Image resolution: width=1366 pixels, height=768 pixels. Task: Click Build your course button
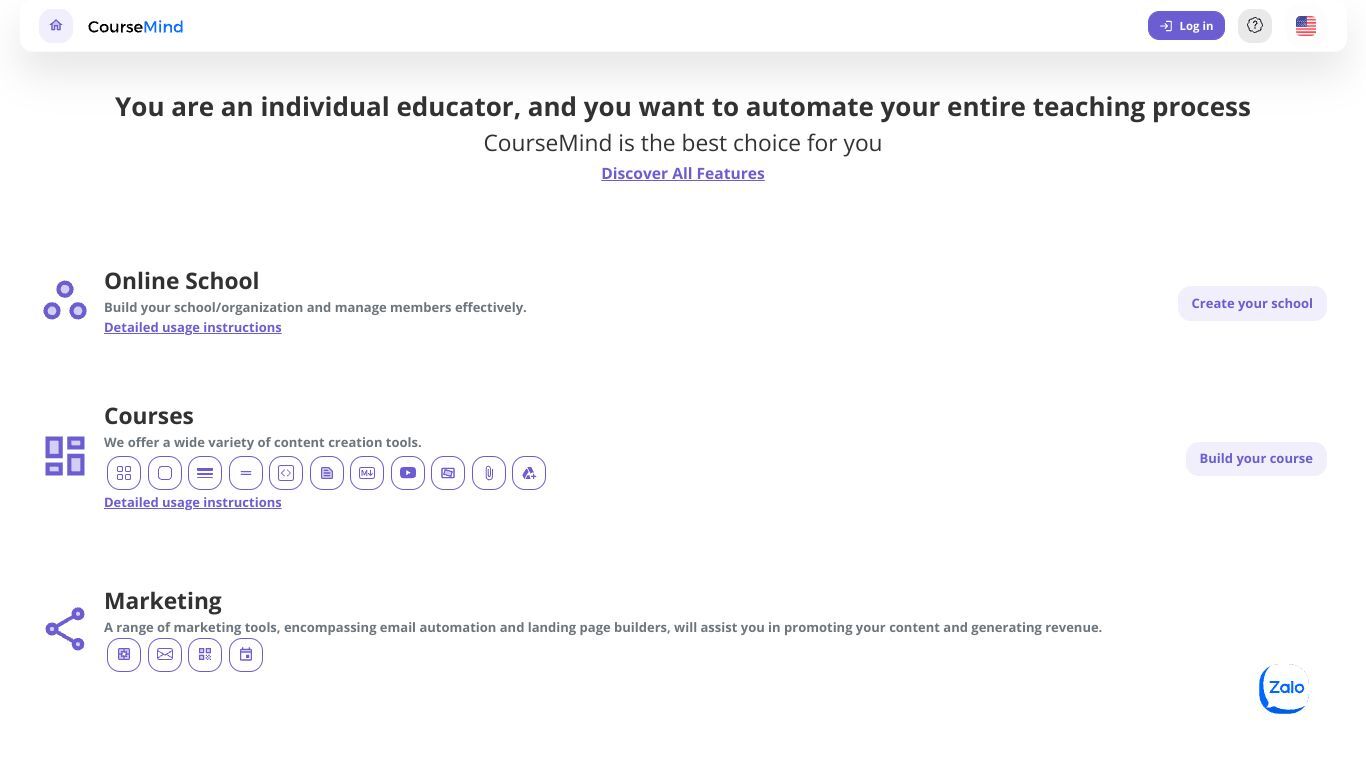click(1256, 458)
